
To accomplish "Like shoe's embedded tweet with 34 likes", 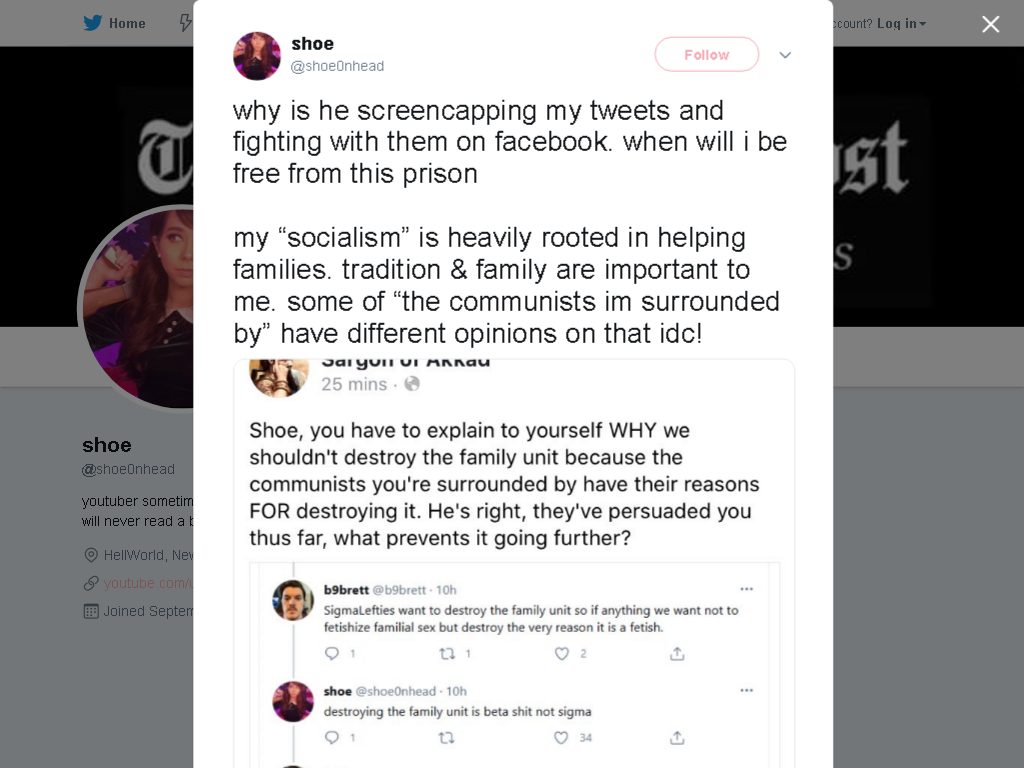I will (x=562, y=737).
